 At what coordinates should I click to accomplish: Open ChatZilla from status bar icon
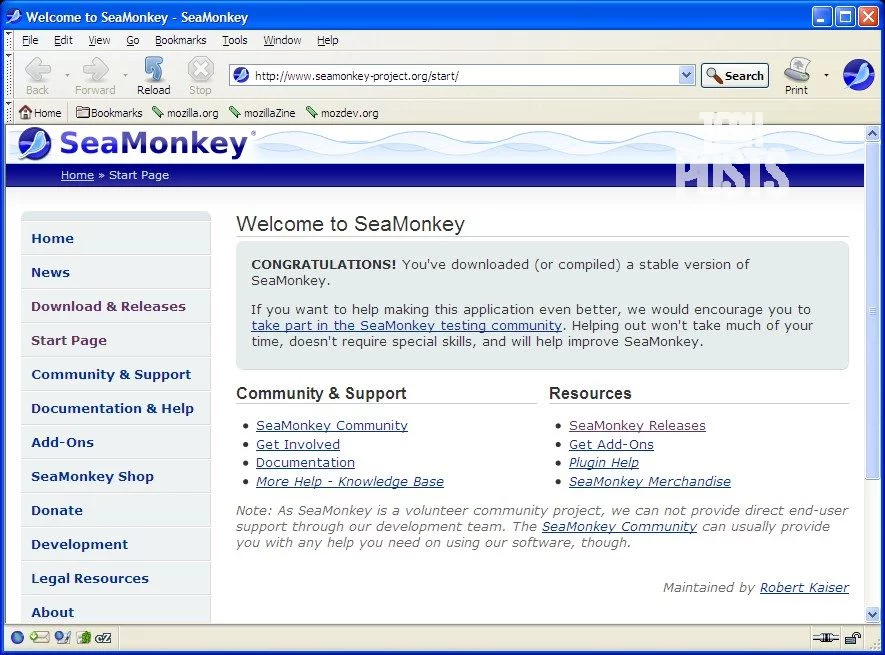(103, 638)
